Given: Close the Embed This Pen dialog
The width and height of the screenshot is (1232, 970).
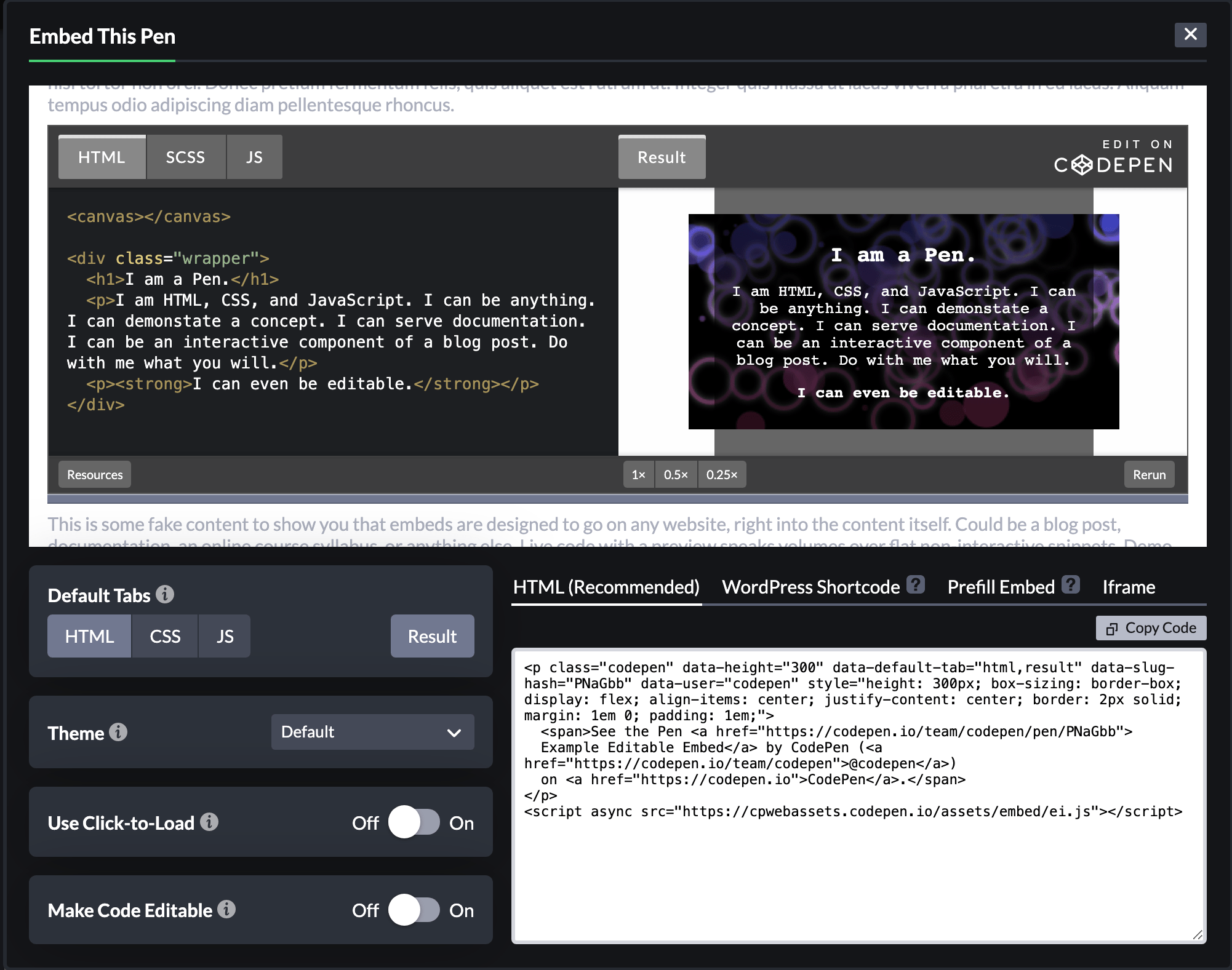Looking at the screenshot, I should point(1190,34).
